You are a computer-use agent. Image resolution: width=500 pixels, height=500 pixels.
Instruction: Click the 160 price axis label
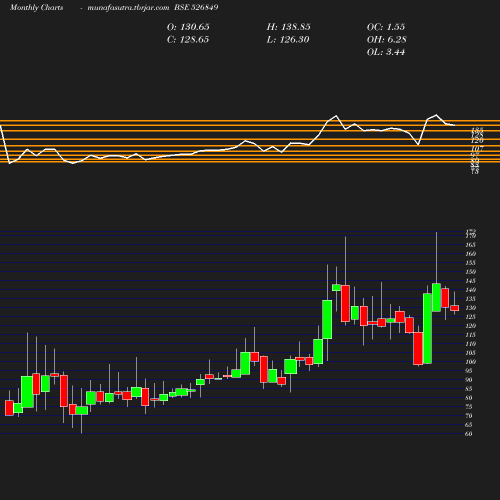(x=470, y=254)
